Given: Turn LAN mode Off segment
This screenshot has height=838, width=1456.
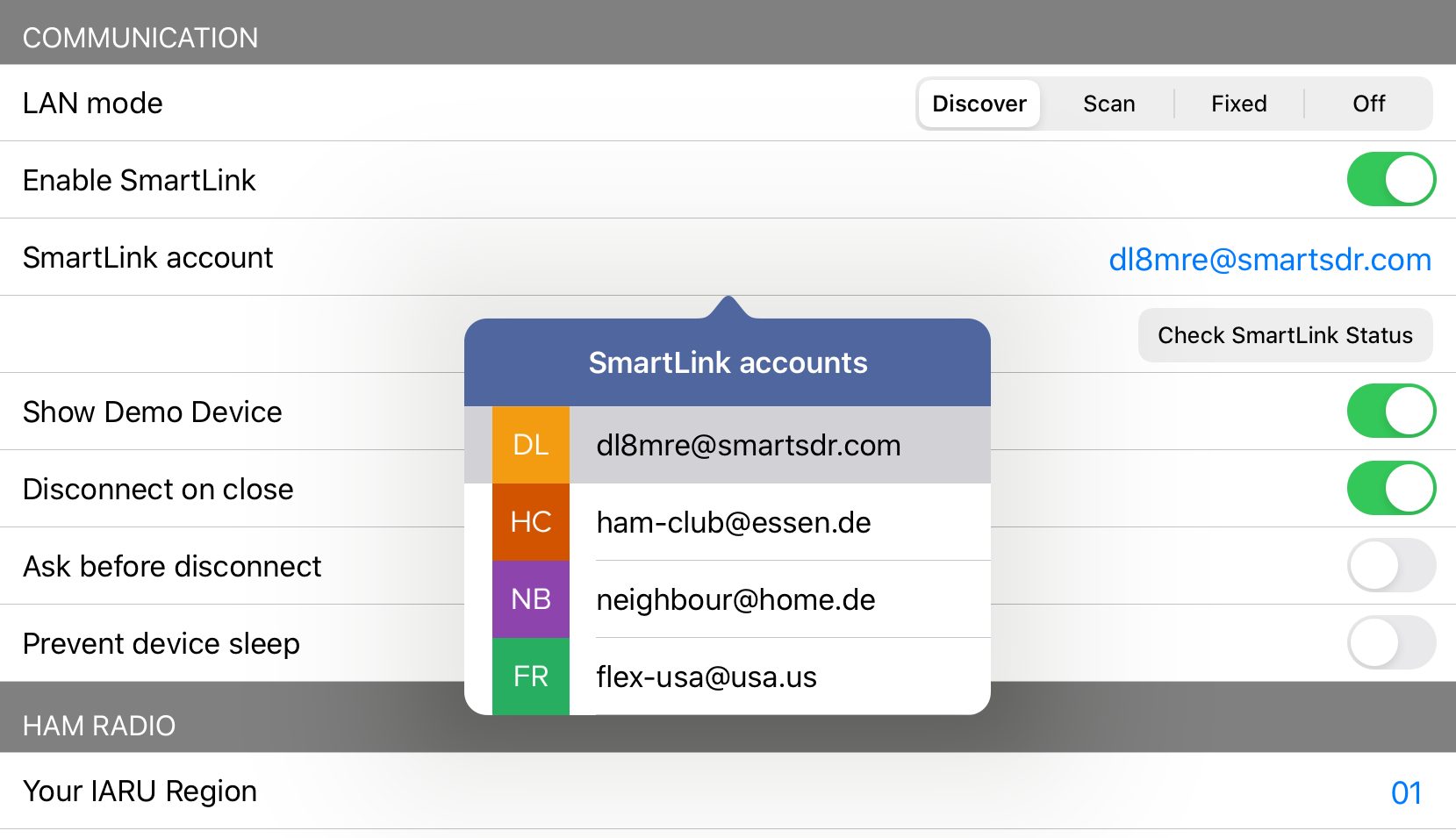Looking at the screenshot, I should point(1369,104).
